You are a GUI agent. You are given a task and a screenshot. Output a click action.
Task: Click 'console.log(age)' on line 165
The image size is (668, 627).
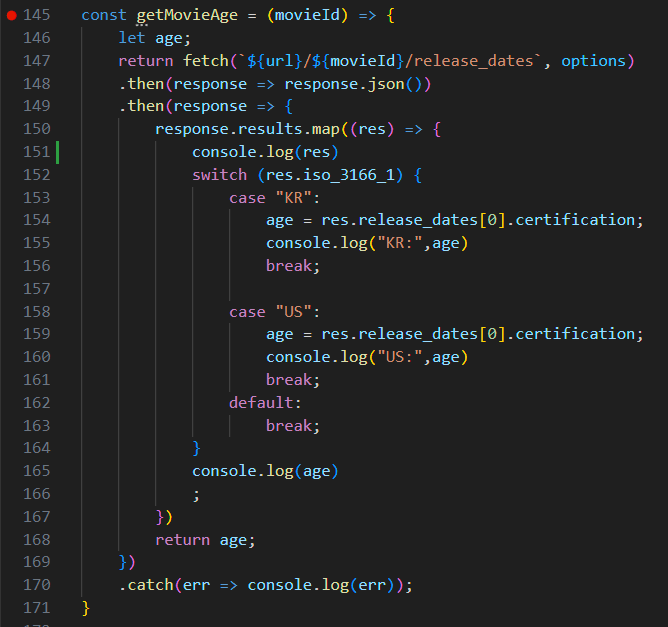265,471
